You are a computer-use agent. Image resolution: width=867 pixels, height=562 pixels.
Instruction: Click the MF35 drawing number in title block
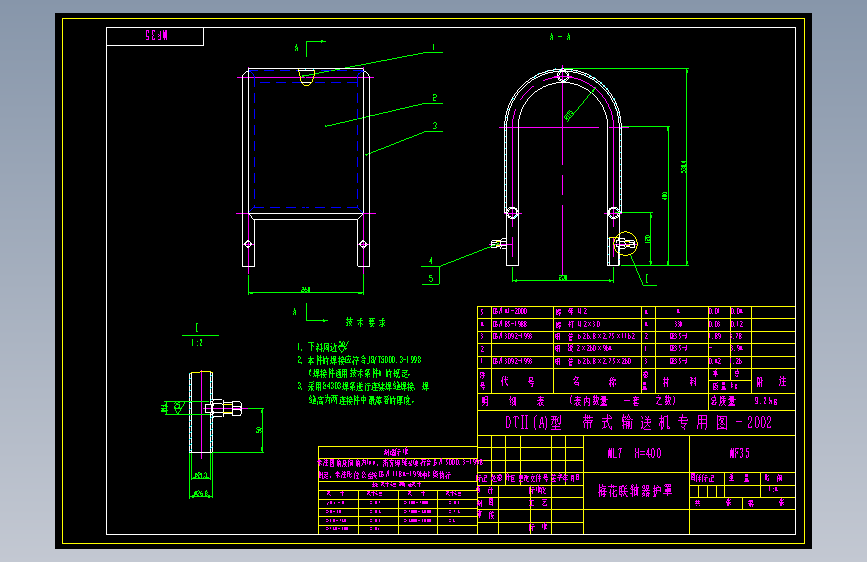point(739,454)
